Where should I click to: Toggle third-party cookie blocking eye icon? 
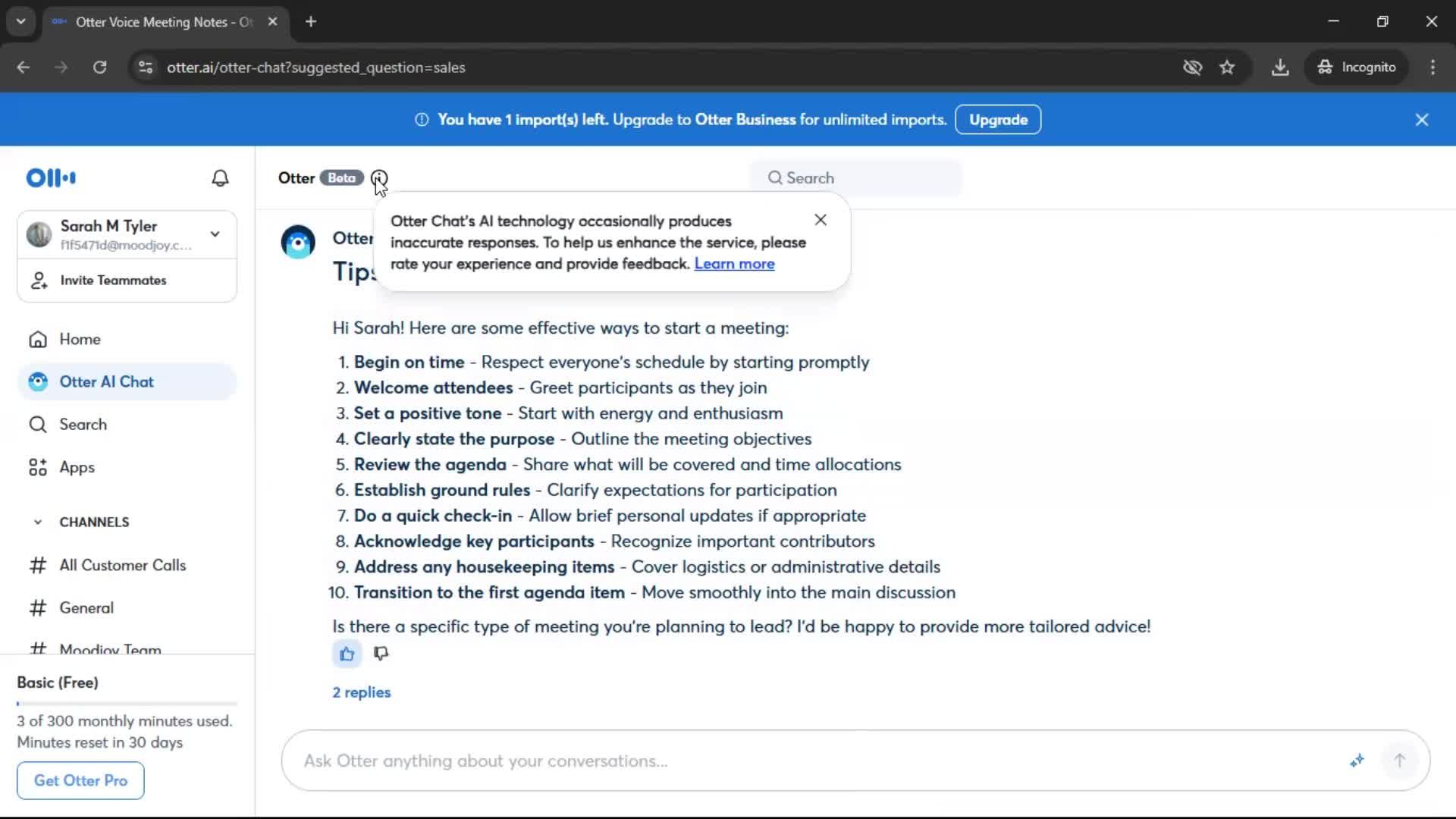click(x=1192, y=67)
